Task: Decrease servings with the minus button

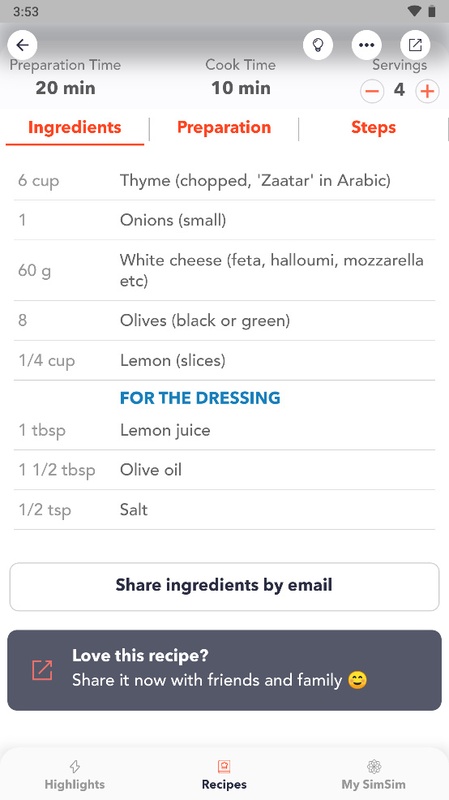Action: click(372, 91)
